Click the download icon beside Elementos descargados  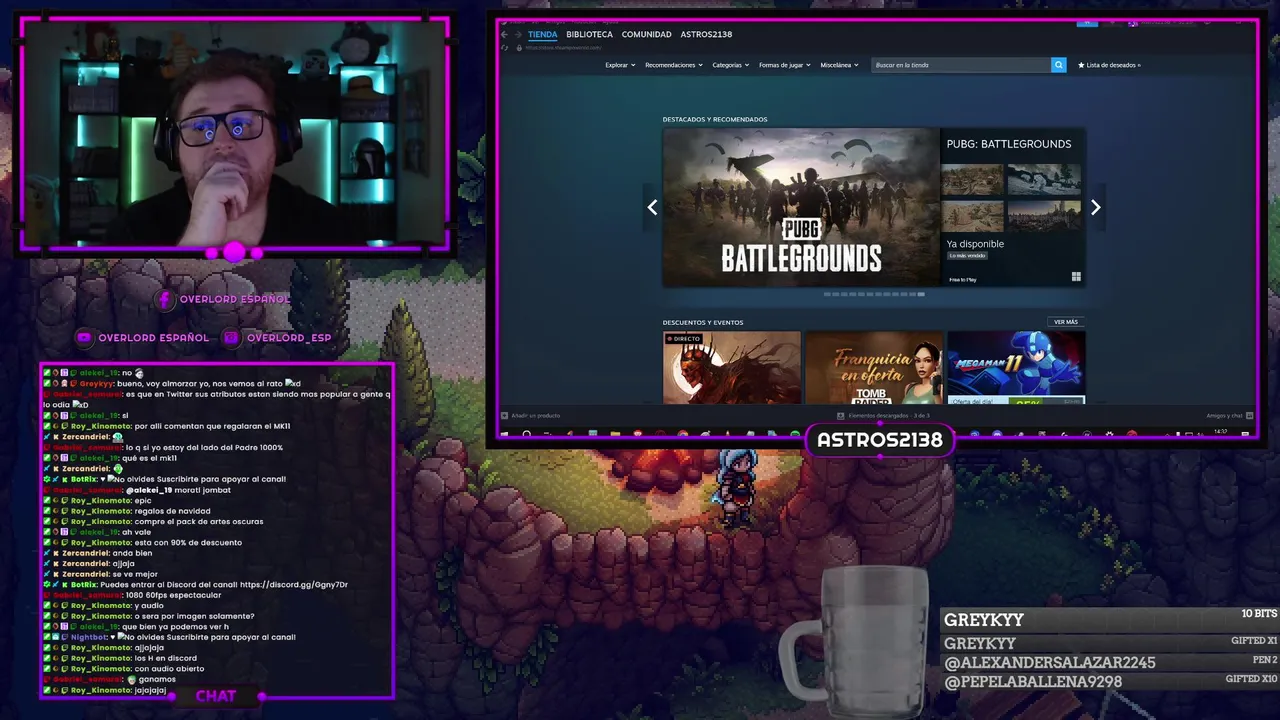point(840,416)
